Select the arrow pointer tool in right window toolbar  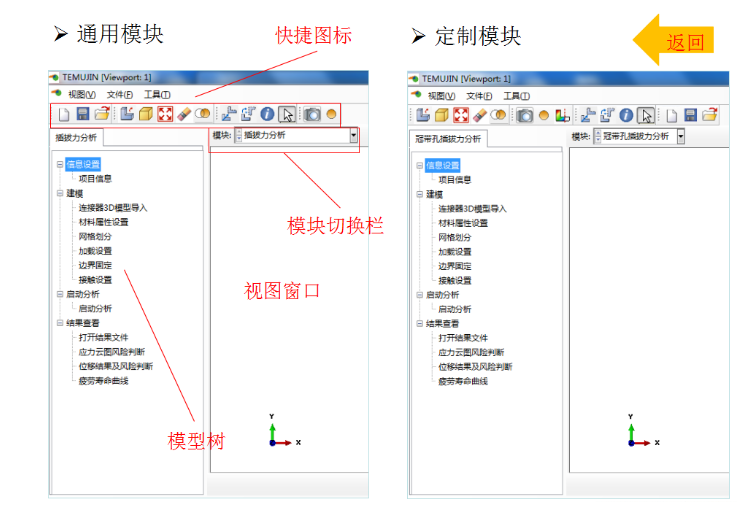pos(646,115)
